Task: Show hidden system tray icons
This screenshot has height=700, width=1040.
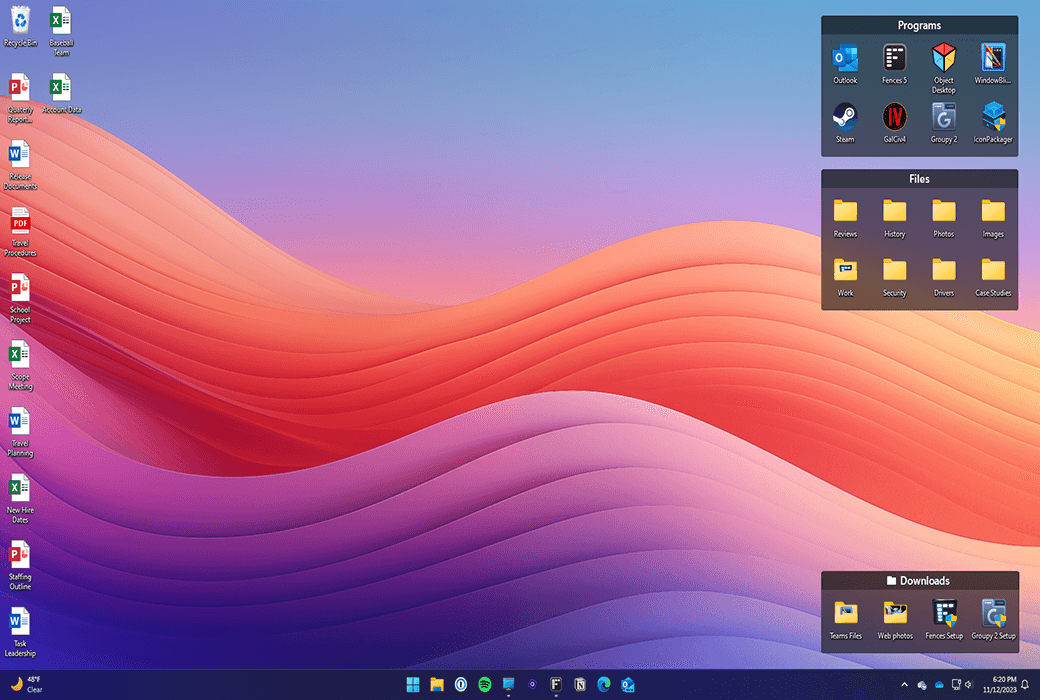Action: (x=905, y=685)
